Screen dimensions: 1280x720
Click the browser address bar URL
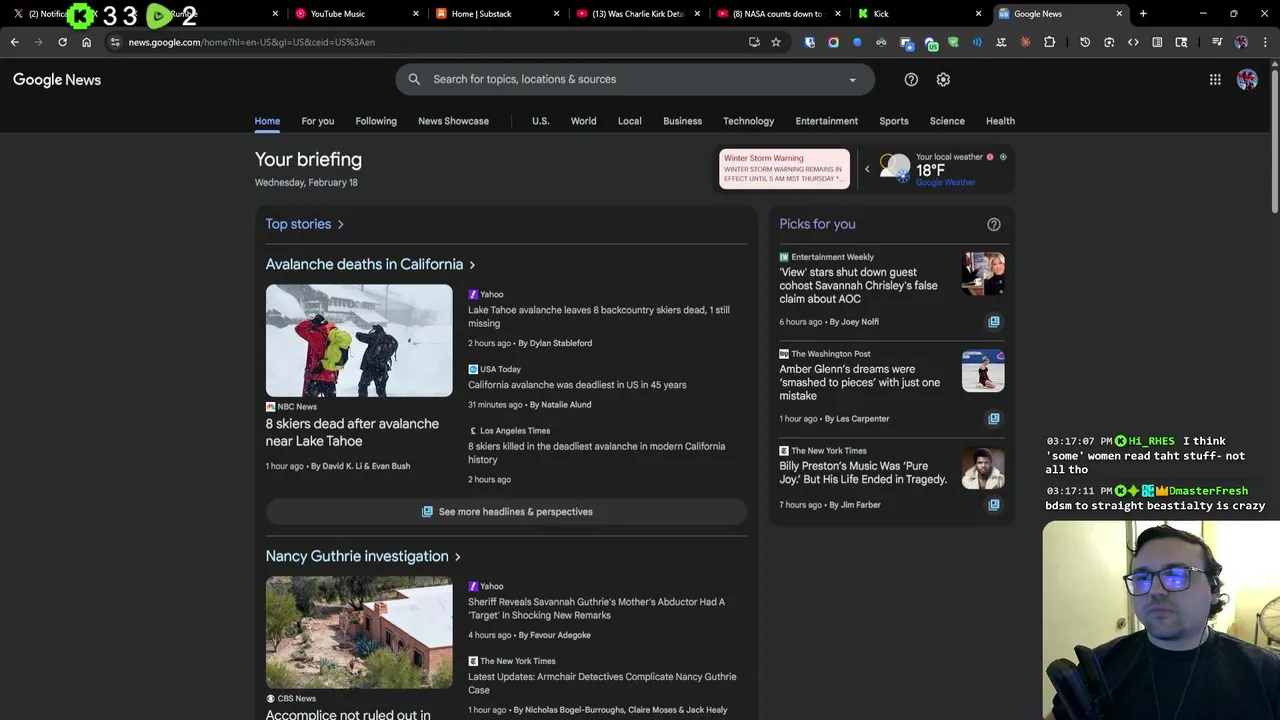click(x=251, y=42)
